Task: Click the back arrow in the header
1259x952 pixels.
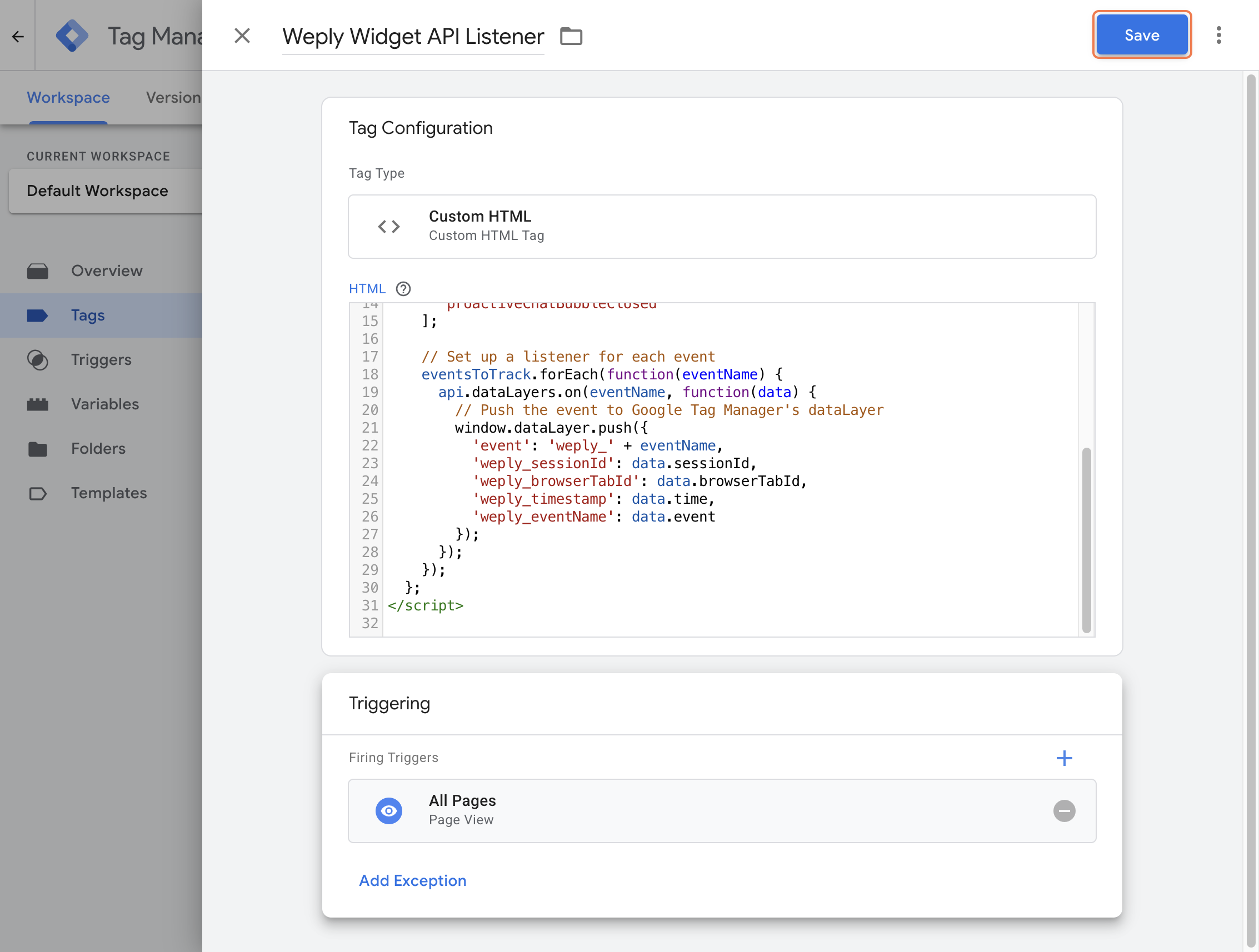Action: click(18, 37)
